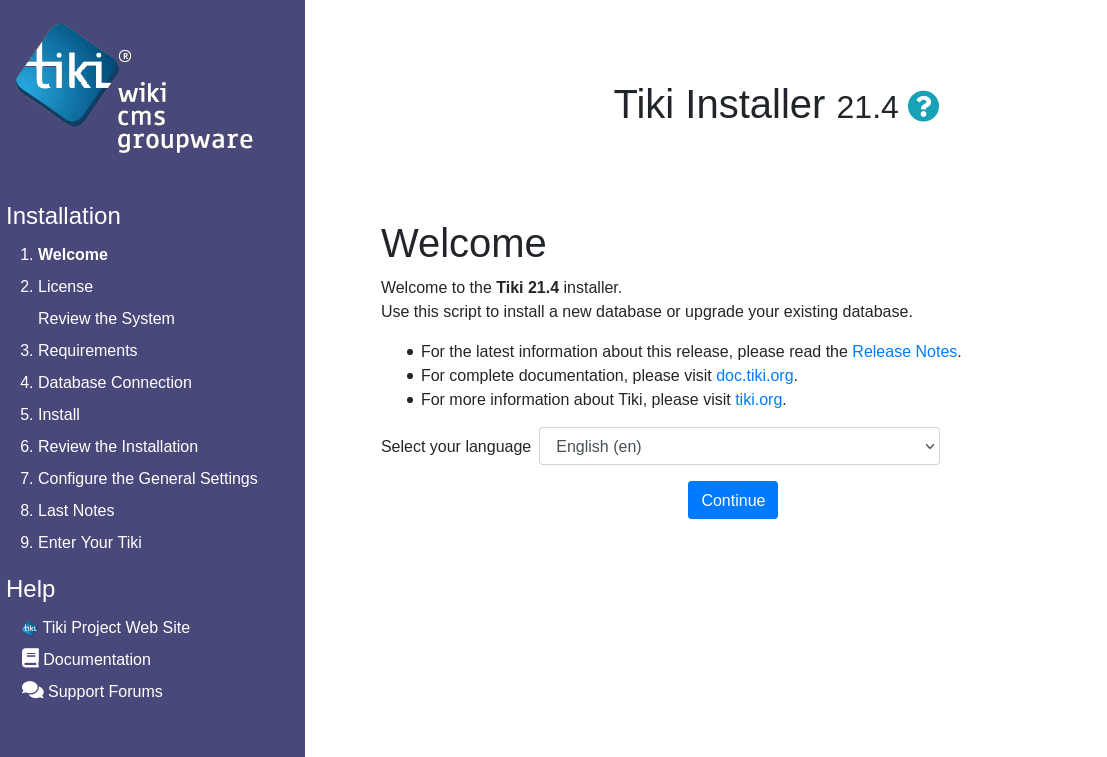Viewport: 1107px width, 757px height.
Task: Click the Support Forums speech bubble icon
Action: 31,690
